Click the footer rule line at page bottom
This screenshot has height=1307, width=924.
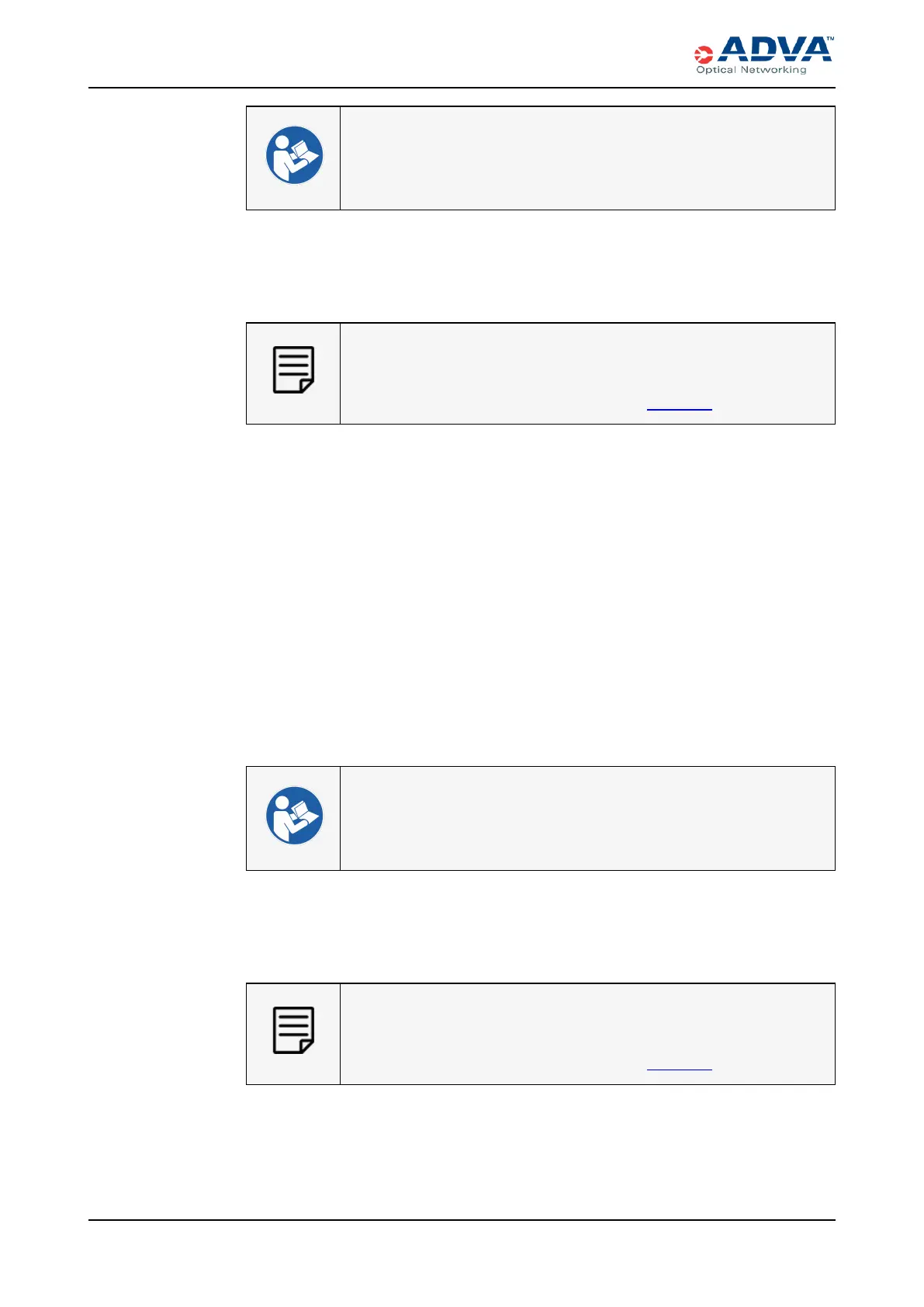462,1220
